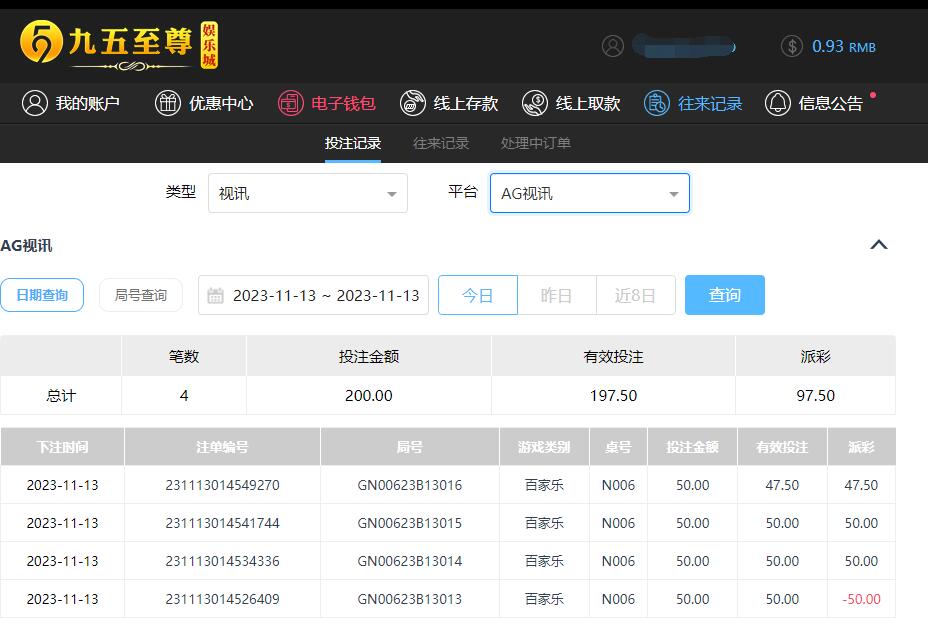928x637 pixels.
Task: Click 信息公告 menu label
Action: pos(831,104)
